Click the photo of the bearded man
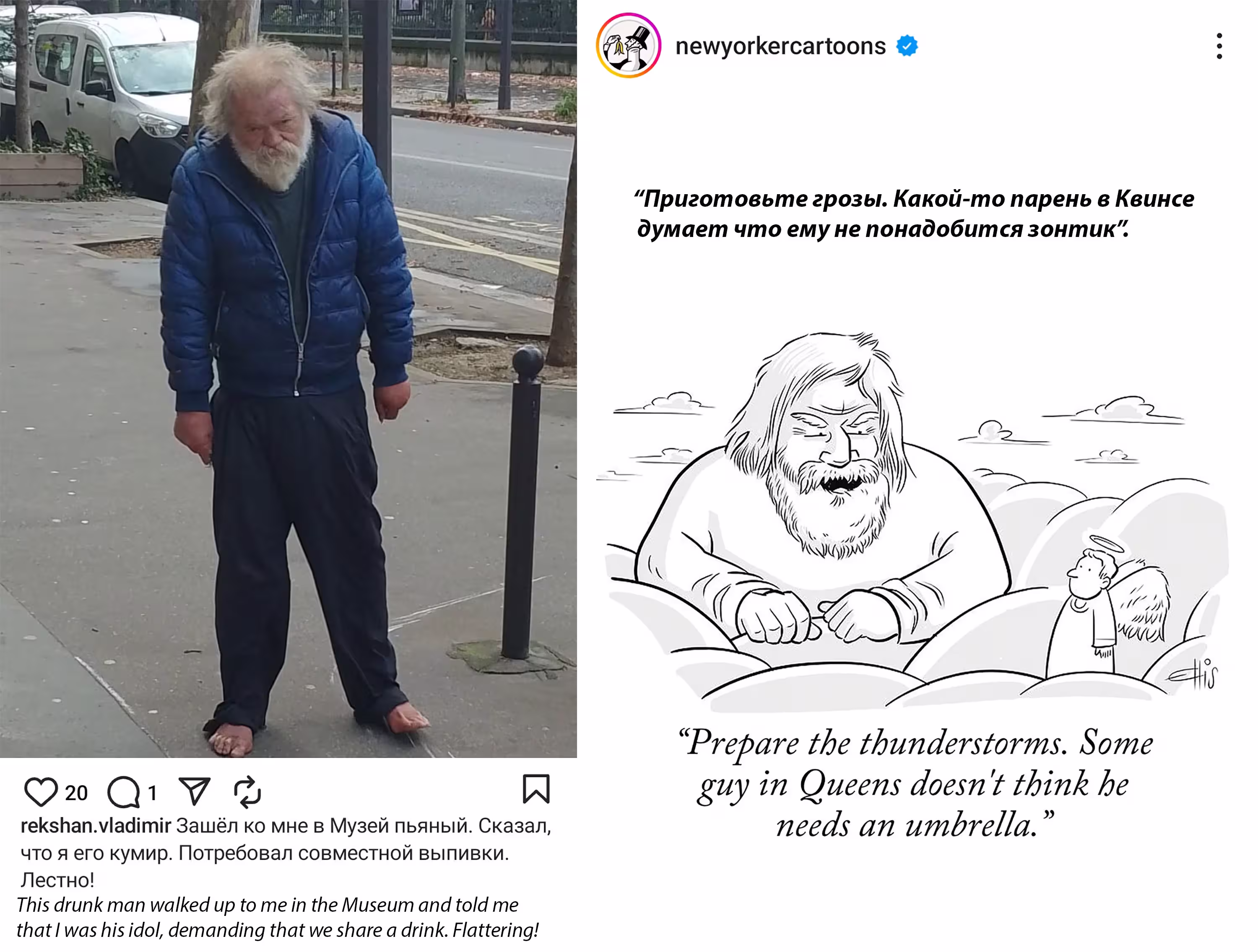The height and width of the screenshot is (952, 1258). pos(289,379)
